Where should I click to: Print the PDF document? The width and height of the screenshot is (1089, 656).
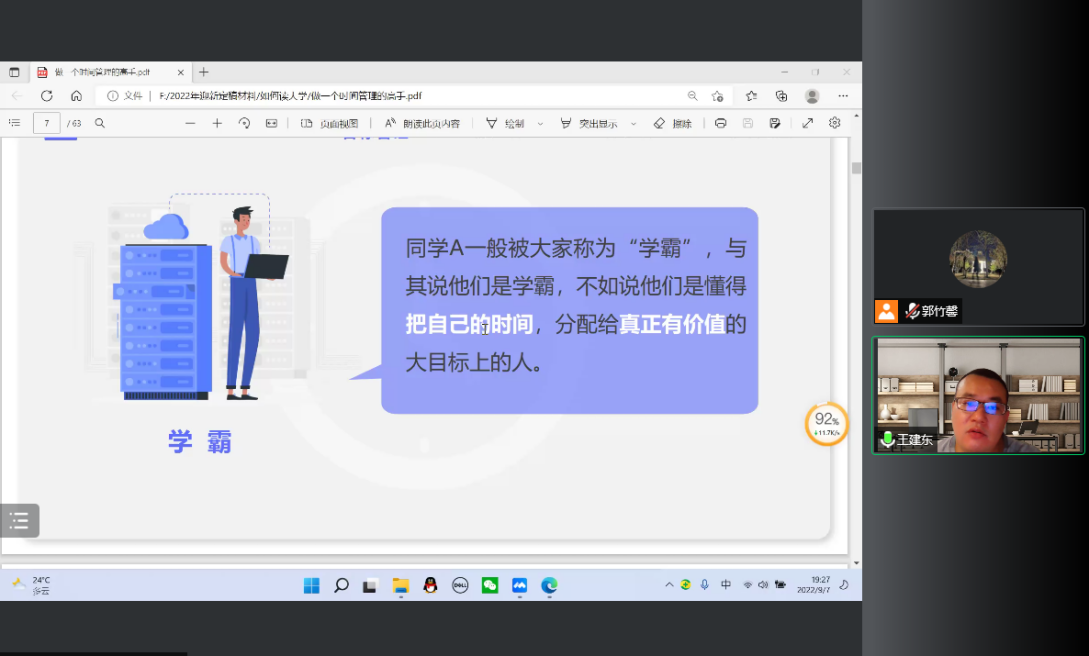[720, 123]
